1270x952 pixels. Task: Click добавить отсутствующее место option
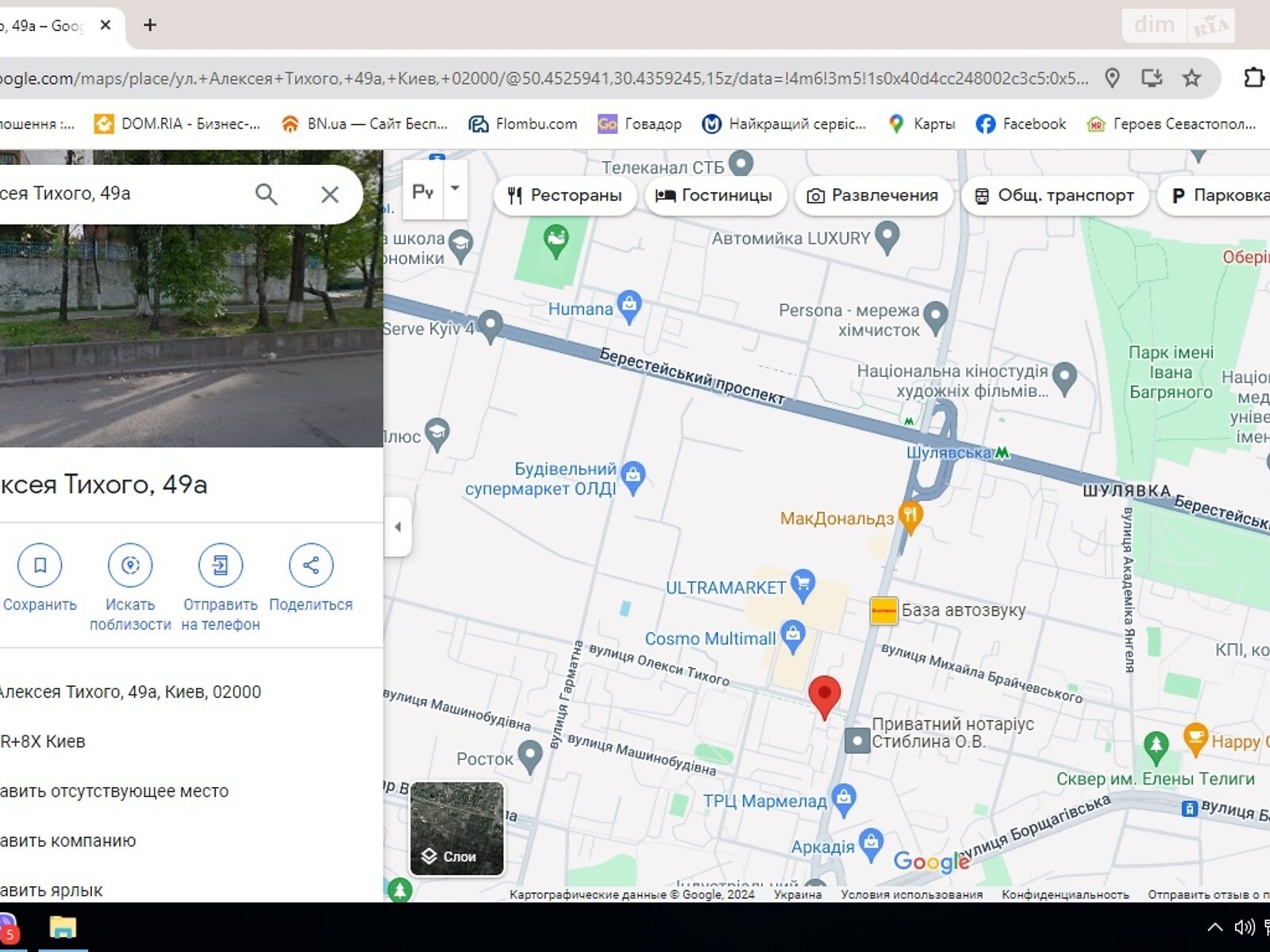(x=114, y=791)
